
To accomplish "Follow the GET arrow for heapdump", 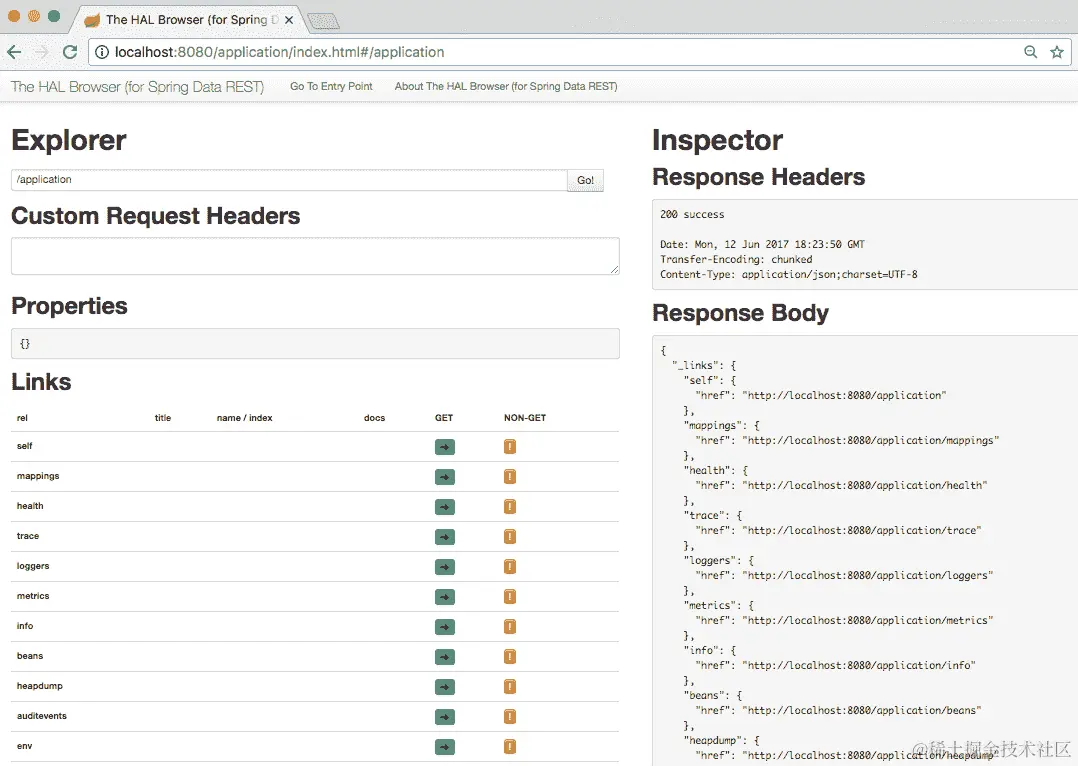I will [445, 687].
